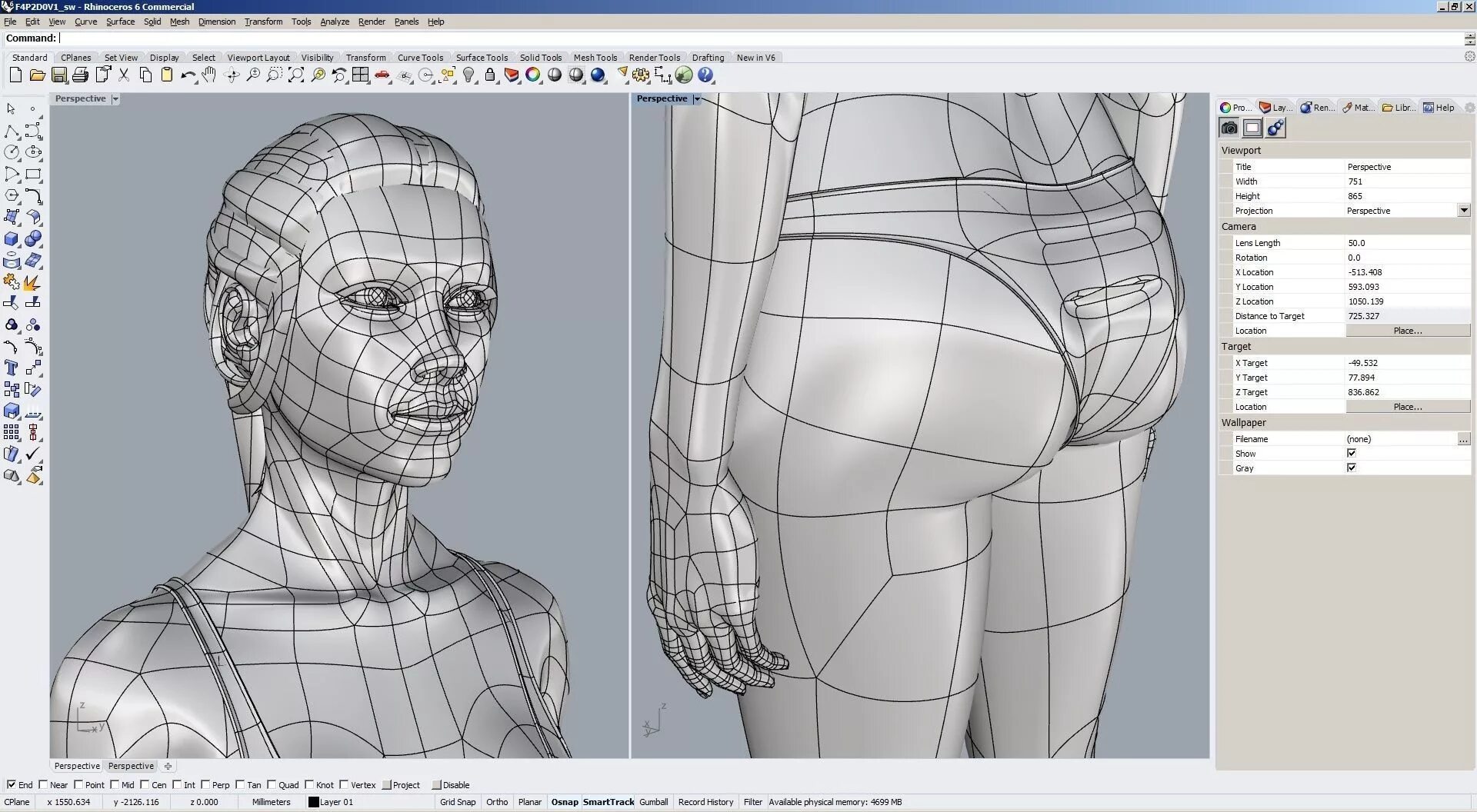Image resolution: width=1477 pixels, height=812 pixels.
Task: Enable the Near object snap checkbox
Action: tap(44, 785)
